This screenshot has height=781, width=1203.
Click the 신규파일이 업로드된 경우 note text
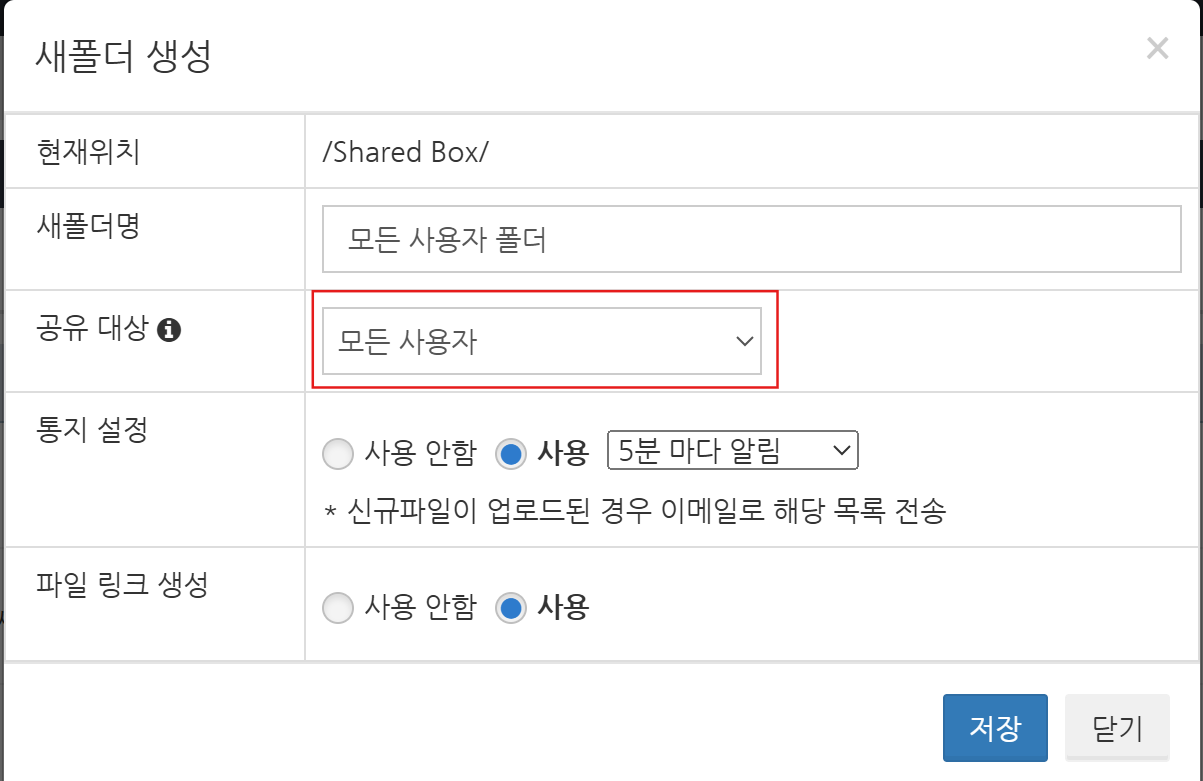point(634,511)
